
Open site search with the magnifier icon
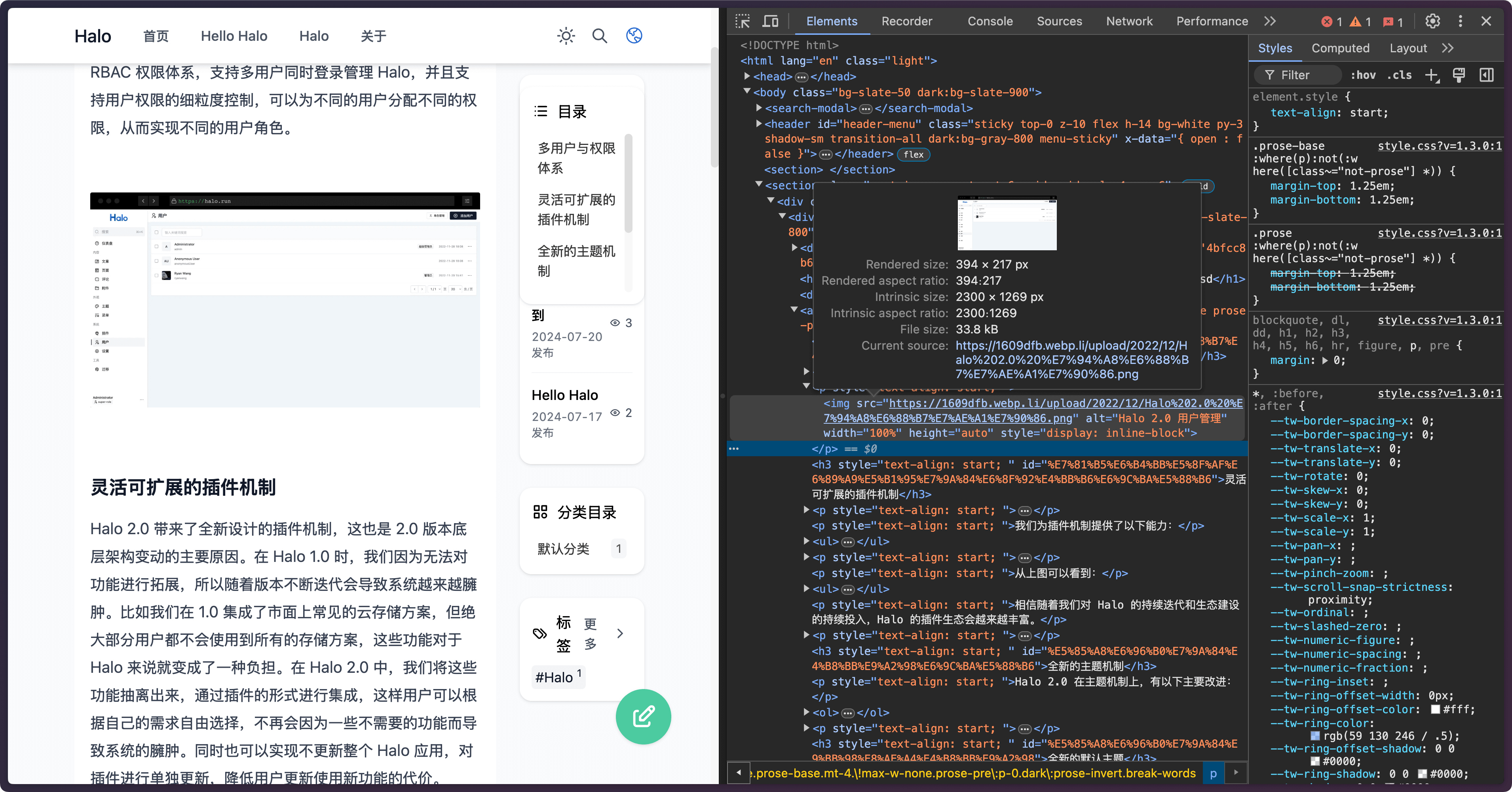599,36
